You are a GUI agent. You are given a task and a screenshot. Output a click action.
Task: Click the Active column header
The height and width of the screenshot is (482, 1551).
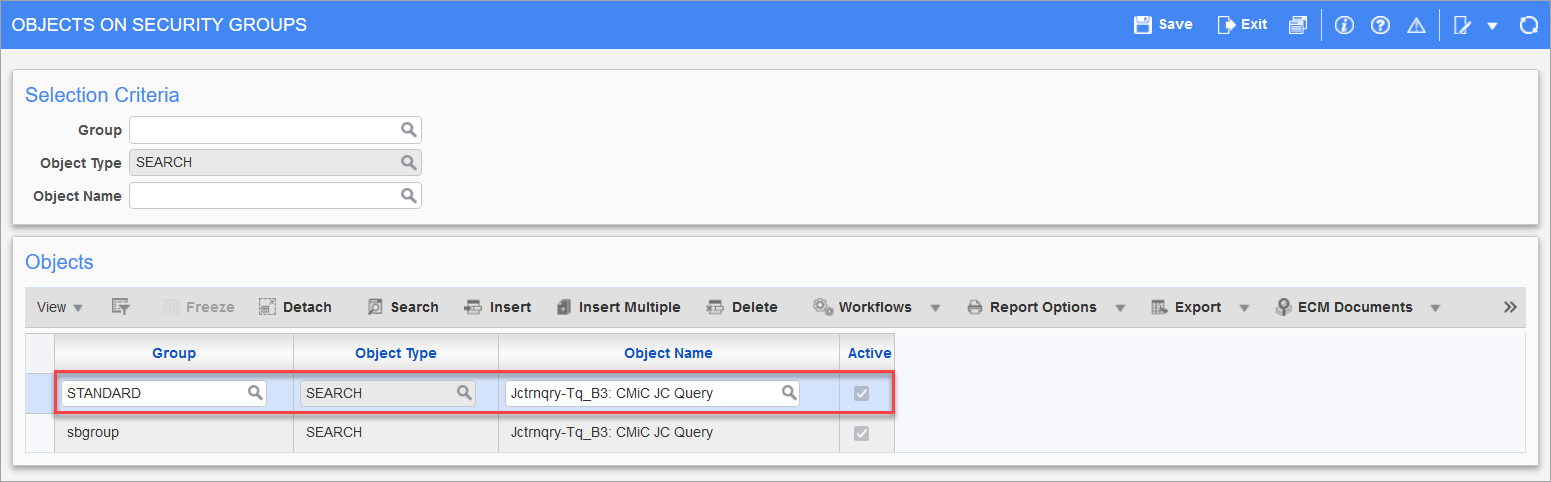pyautogui.click(x=869, y=353)
